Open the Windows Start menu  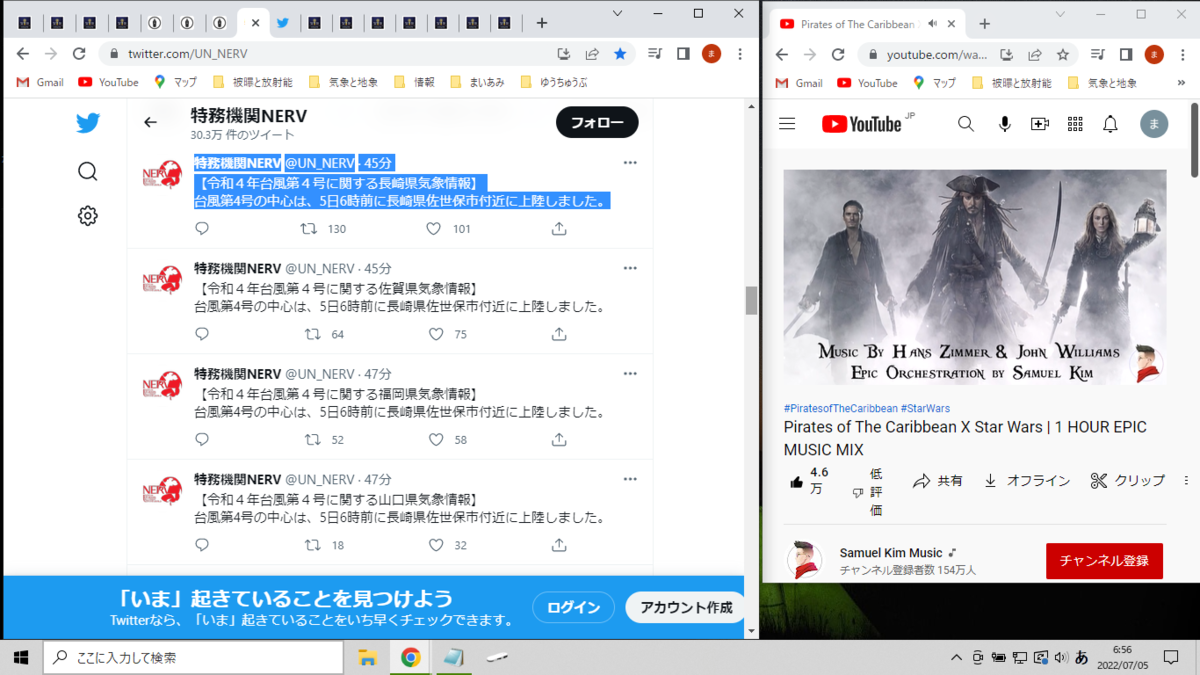pos(21,657)
